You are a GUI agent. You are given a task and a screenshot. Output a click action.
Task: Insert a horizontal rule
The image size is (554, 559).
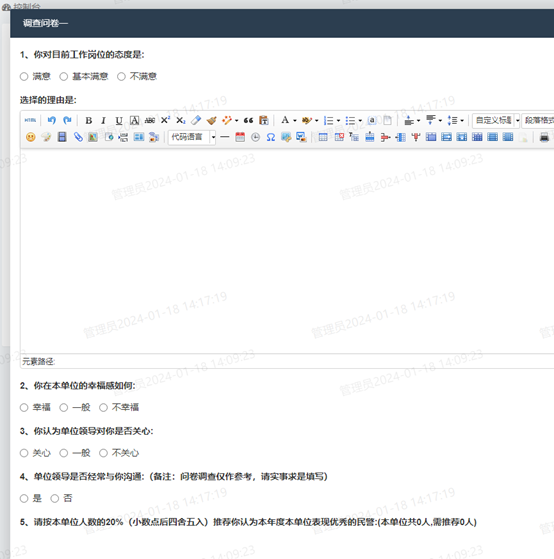tap(225, 137)
